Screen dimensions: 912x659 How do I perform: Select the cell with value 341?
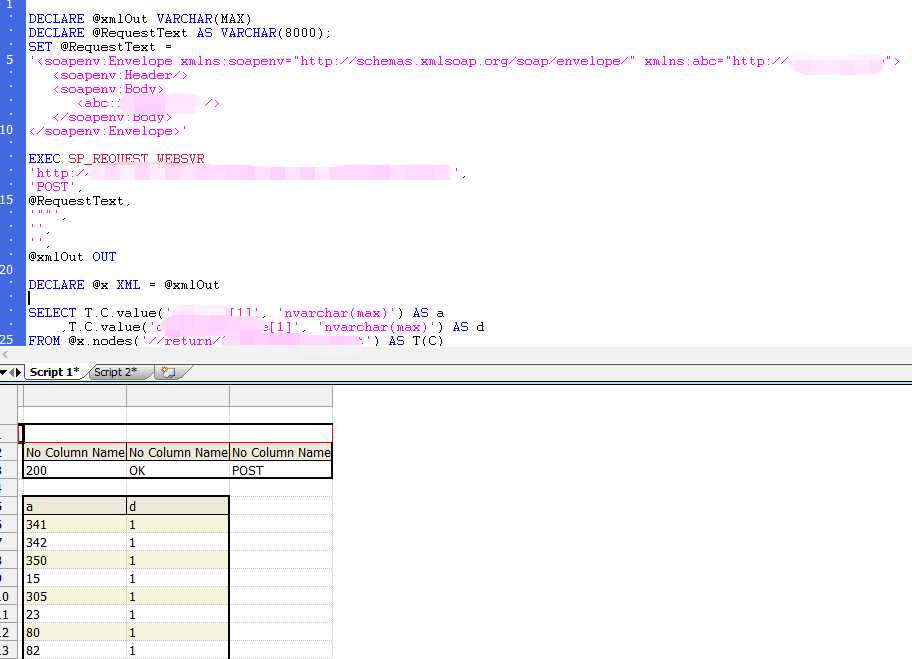click(75, 524)
